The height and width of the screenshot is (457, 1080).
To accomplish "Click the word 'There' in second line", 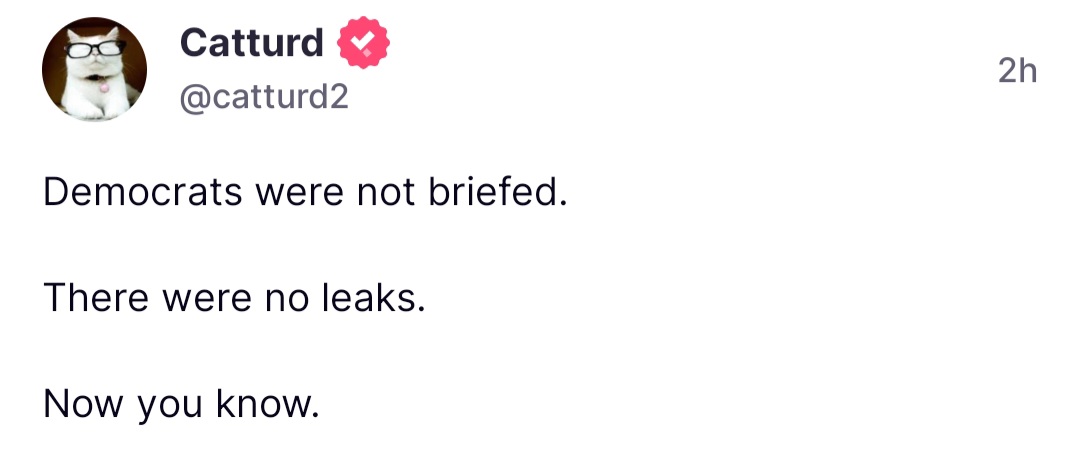I will [96, 298].
